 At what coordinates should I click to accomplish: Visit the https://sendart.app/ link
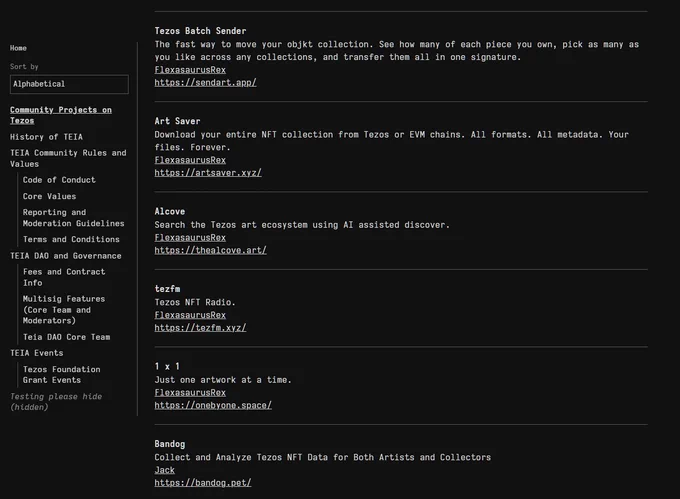tap(205, 82)
